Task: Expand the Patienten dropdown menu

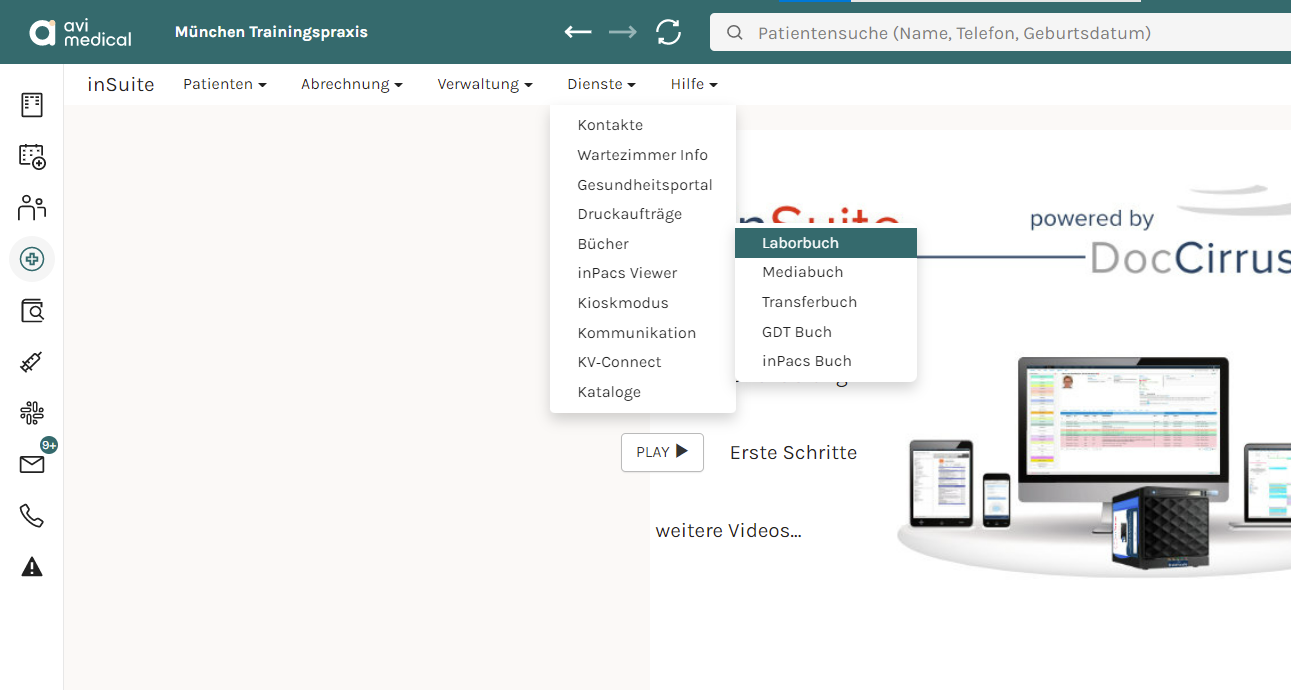Action: click(x=225, y=84)
